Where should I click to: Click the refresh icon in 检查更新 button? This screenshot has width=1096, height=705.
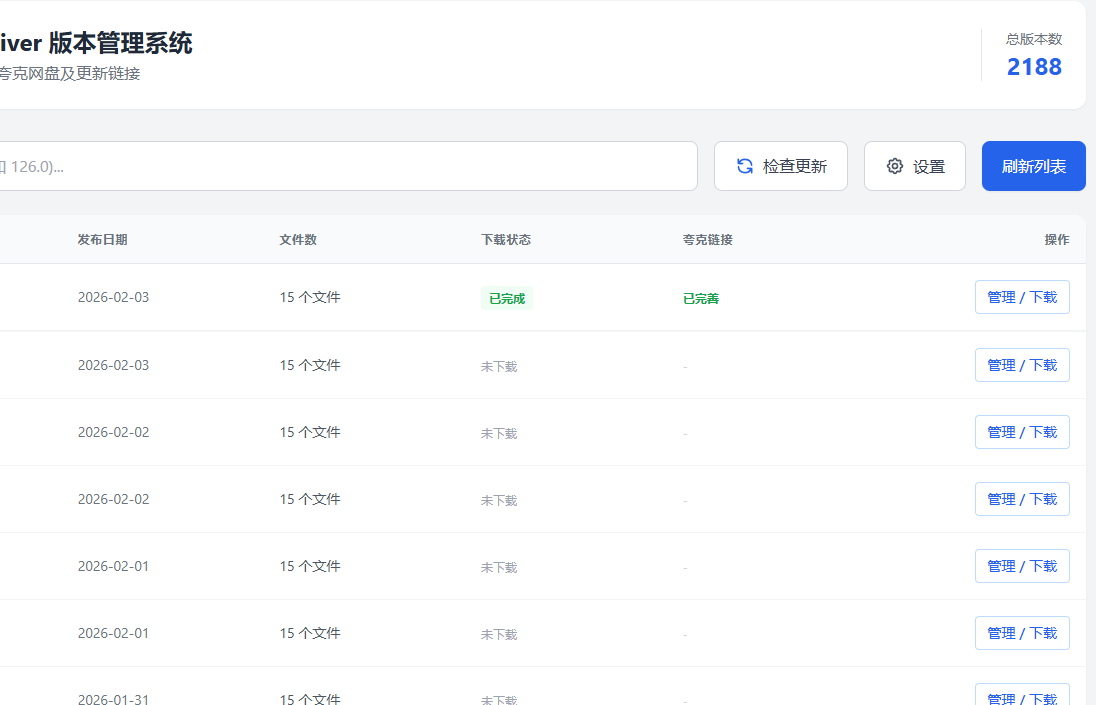tap(745, 166)
